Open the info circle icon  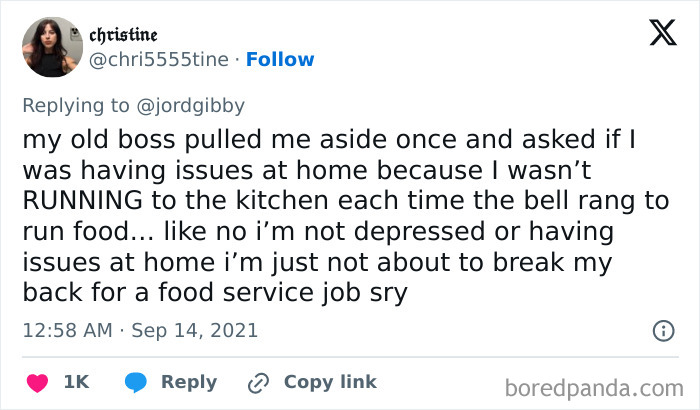click(663, 331)
